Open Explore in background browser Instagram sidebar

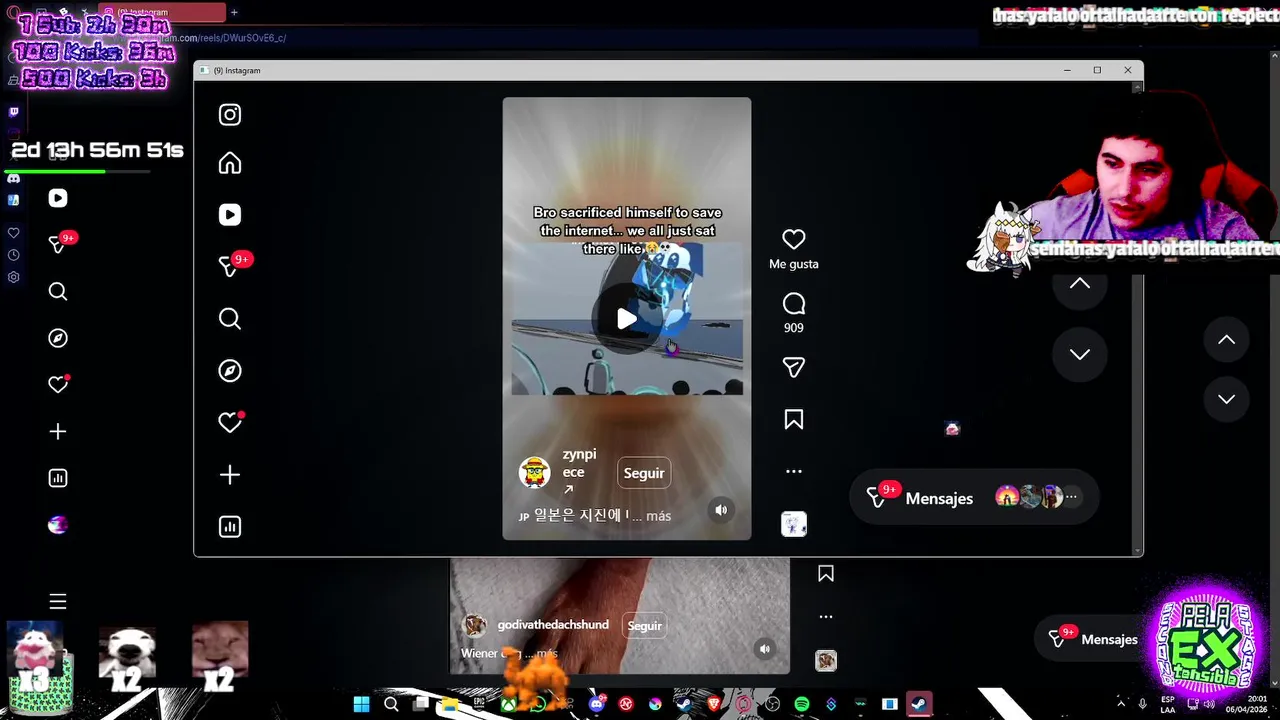click(x=58, y=338)
